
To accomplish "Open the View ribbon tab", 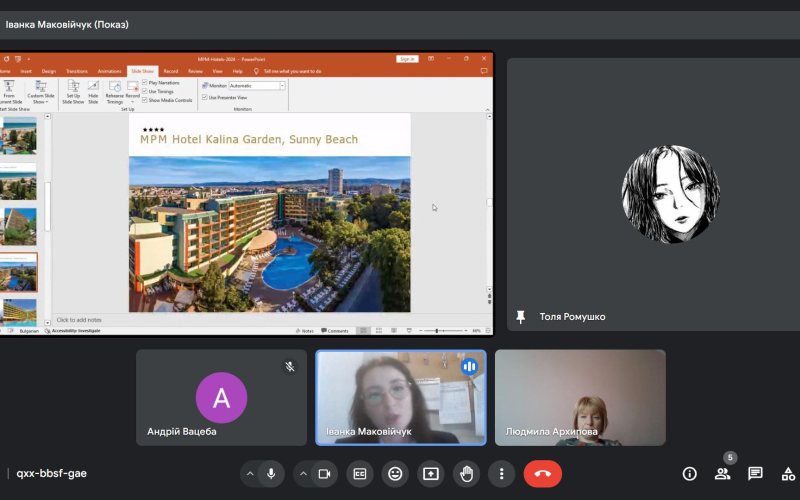I will click(217, 71).
